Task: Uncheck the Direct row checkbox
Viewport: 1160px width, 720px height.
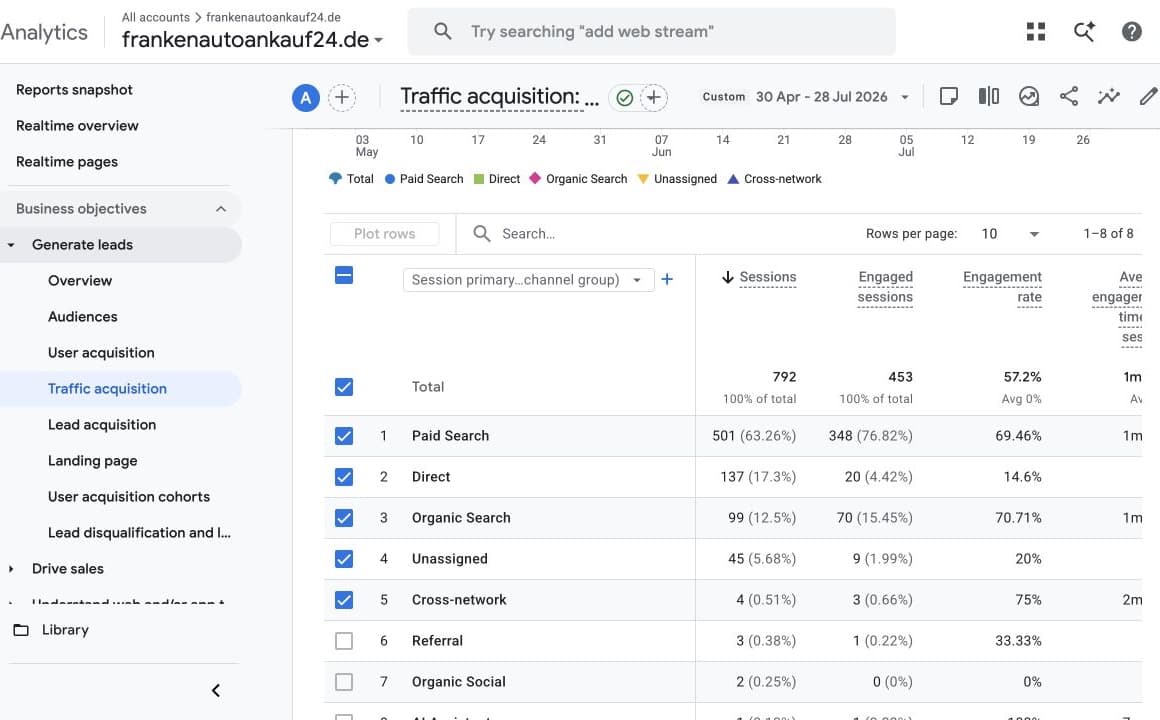Action: click(344, 477)
